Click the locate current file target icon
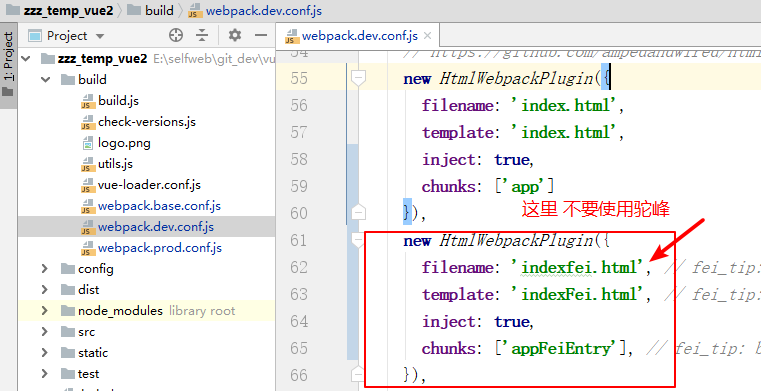761x391 pixels. [176, 35]
